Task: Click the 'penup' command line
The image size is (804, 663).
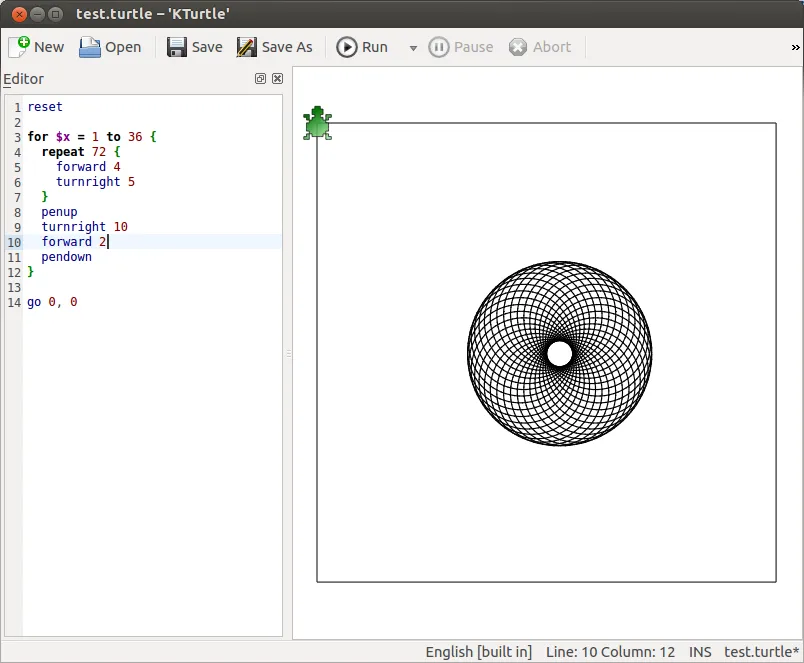Action: [x=59, y=212]
